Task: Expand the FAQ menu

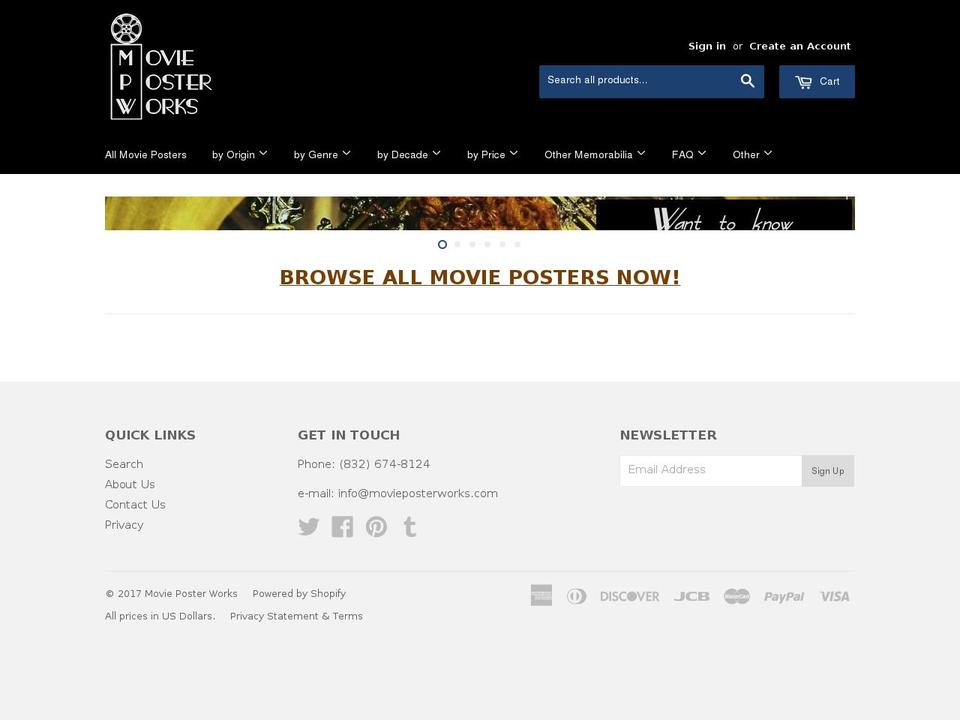Action: click(689, 154)
